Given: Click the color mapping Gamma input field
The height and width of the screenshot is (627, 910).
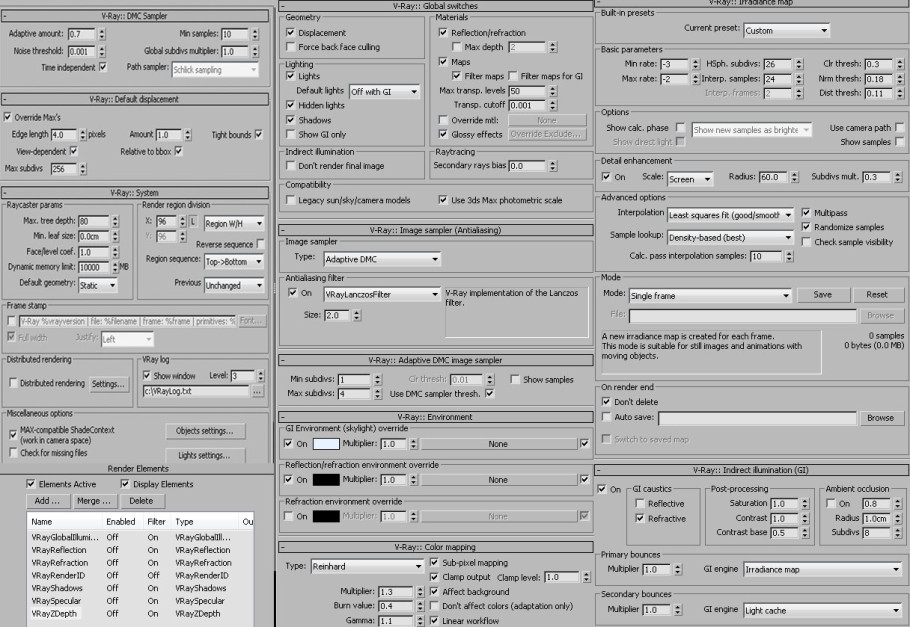Looking at the screenshot, I should coord(396,621).
